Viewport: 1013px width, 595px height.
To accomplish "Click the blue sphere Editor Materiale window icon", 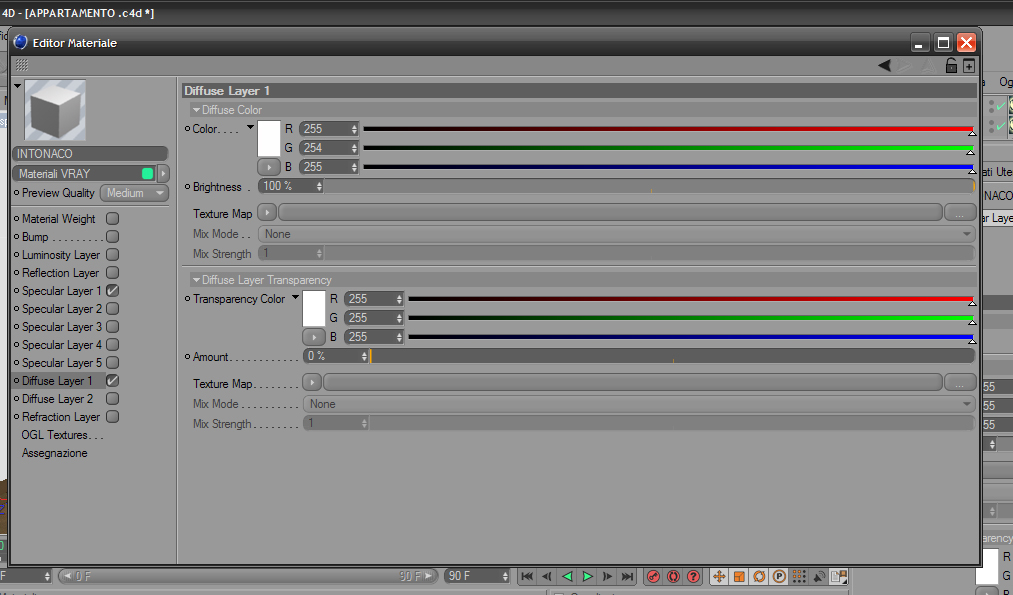I will pyautogui.click(x=21, y=43).
